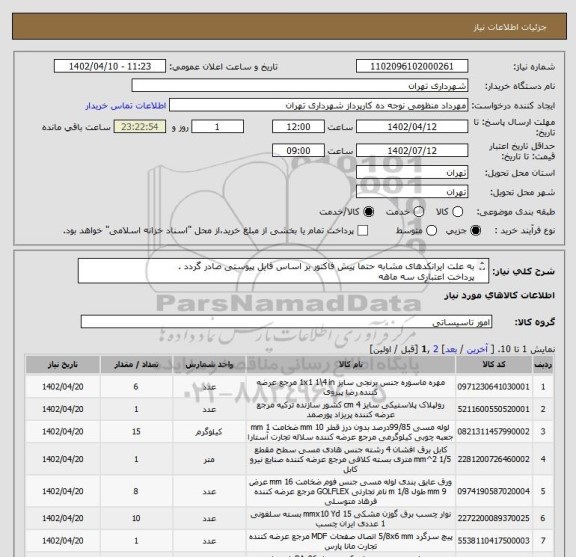Image resolution: width=576 pixels, height=557 pixels.
Task: Click the جزئیات اطلاعات نیاز page title
Action: tap(510, 27)
